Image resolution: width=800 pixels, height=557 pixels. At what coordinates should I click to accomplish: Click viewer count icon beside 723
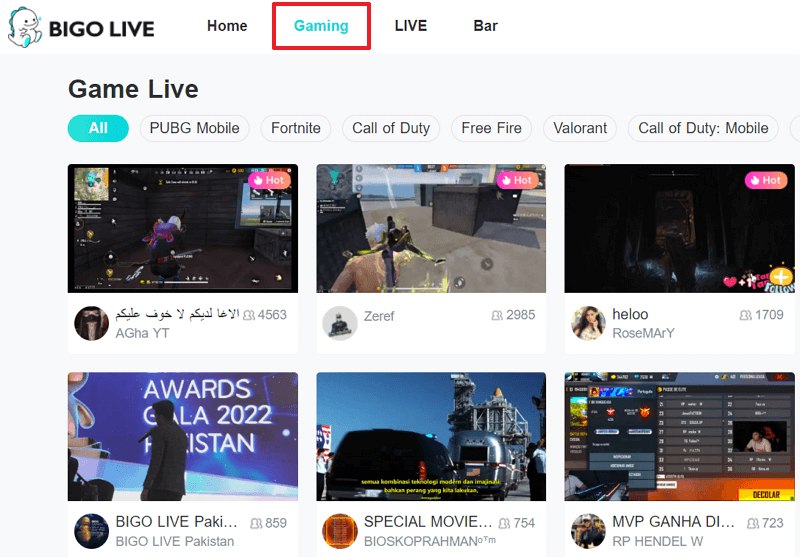[753, 523]
